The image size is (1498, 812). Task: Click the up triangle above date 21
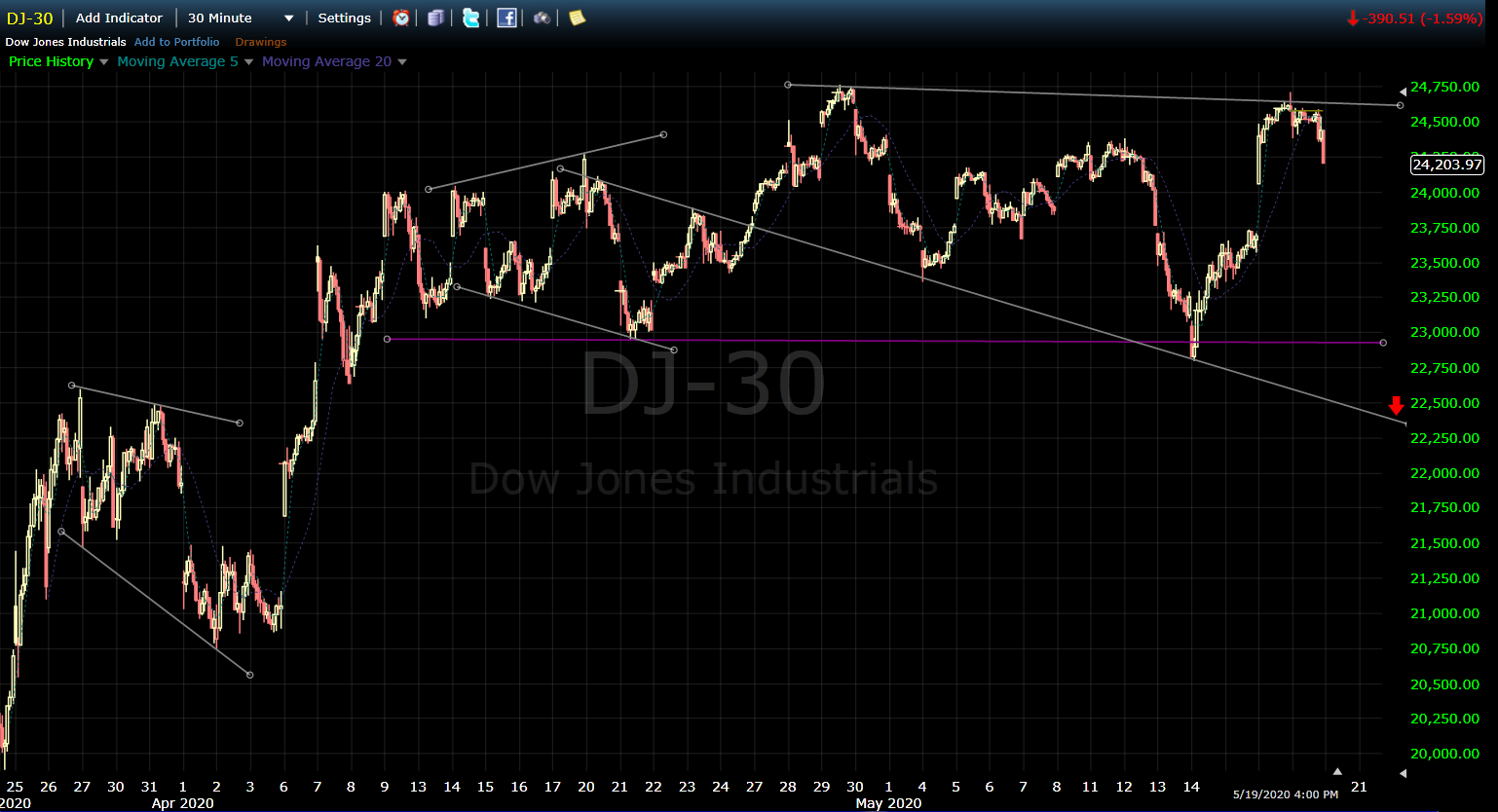1337,771
